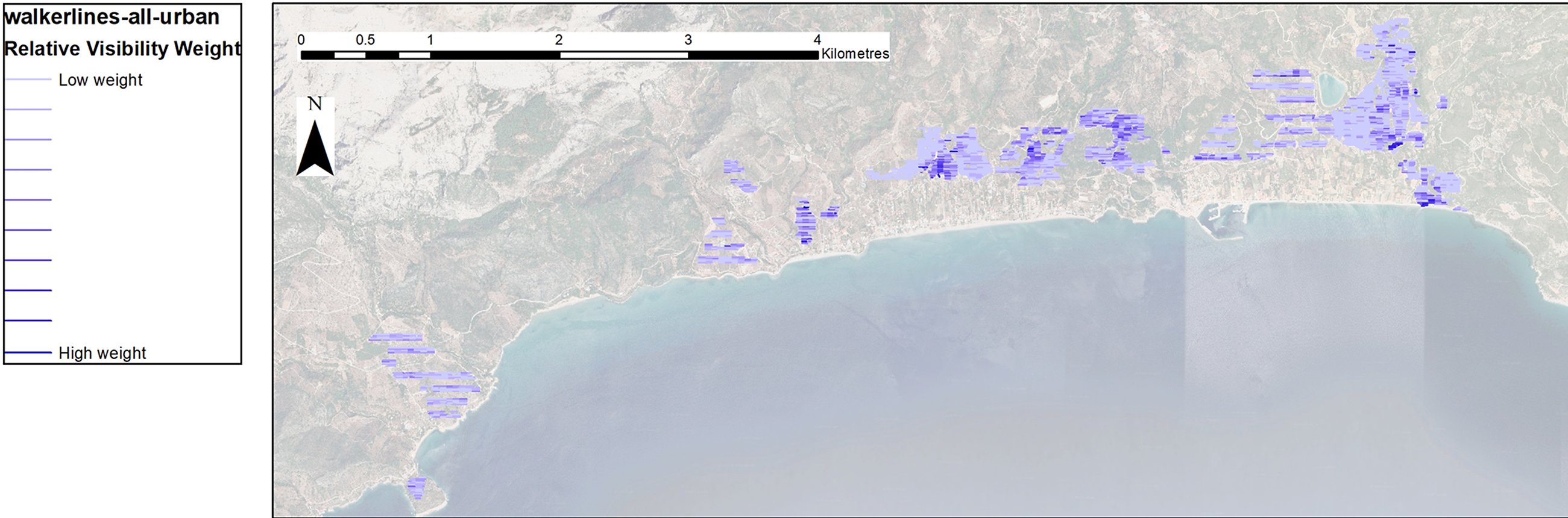Click the "High weight" legend label
The width and height of the screenshot is (1568, 518).
click(102, 353)
